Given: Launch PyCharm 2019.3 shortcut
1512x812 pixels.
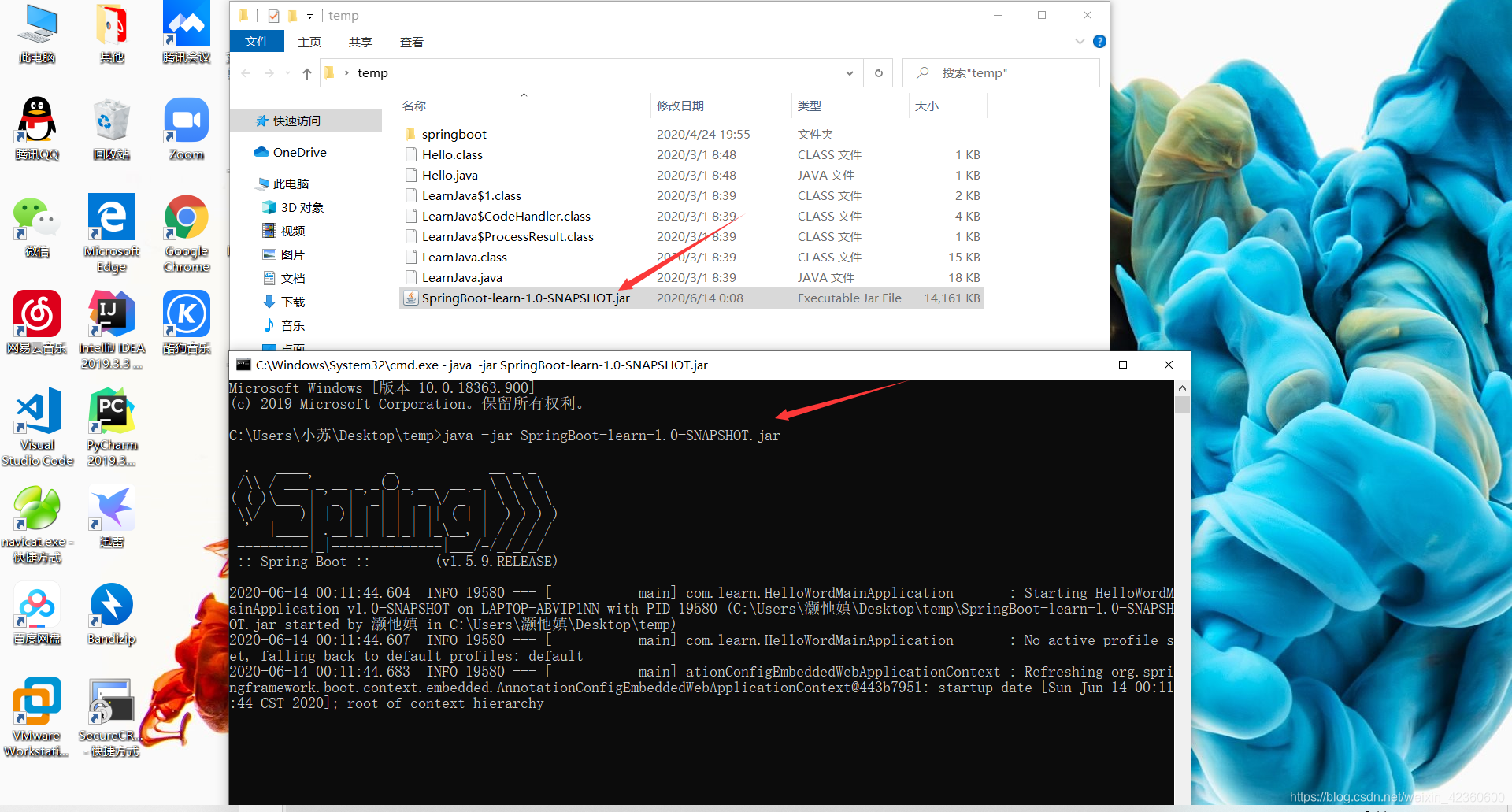Looking at the screenshot, I should (x=112, y=427).
